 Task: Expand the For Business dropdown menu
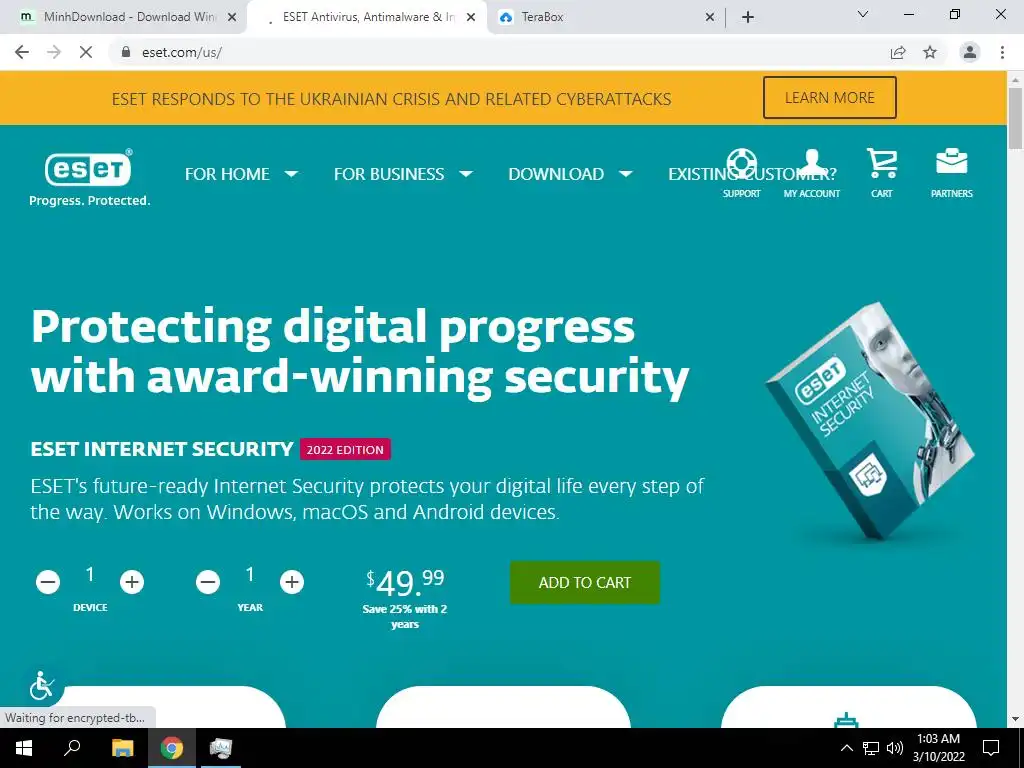[403, 174]
